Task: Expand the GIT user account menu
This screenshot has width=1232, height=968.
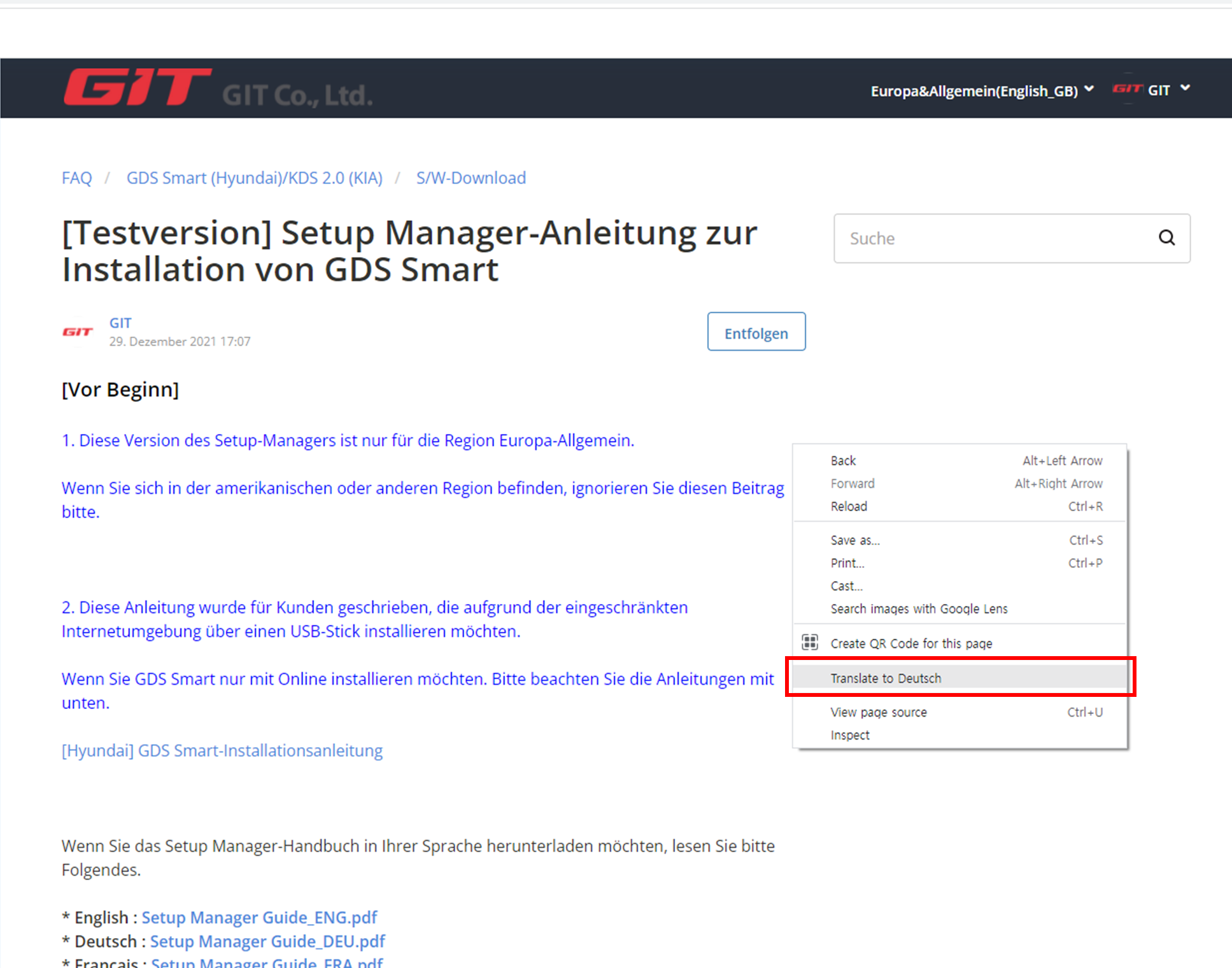Action: coord(1169,90)
